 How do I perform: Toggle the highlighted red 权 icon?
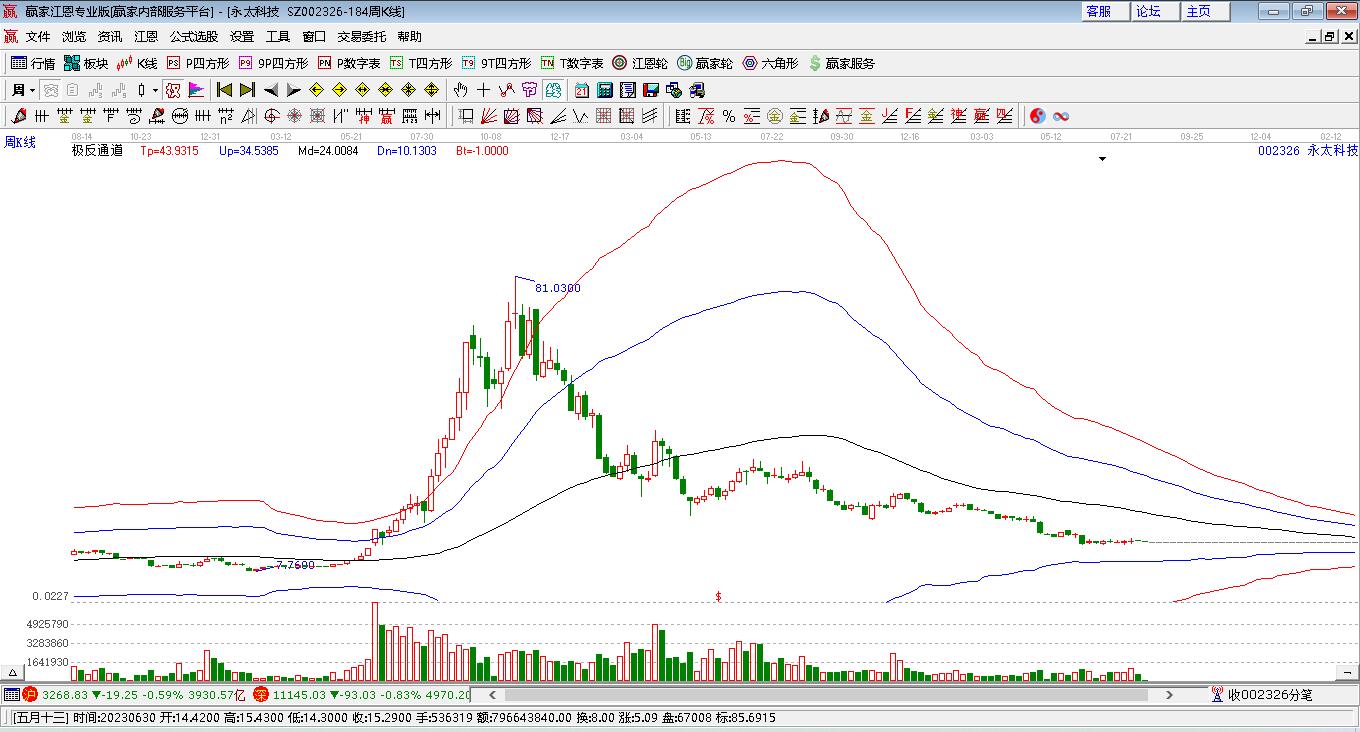pyautogui.click(x=173, y=90)
